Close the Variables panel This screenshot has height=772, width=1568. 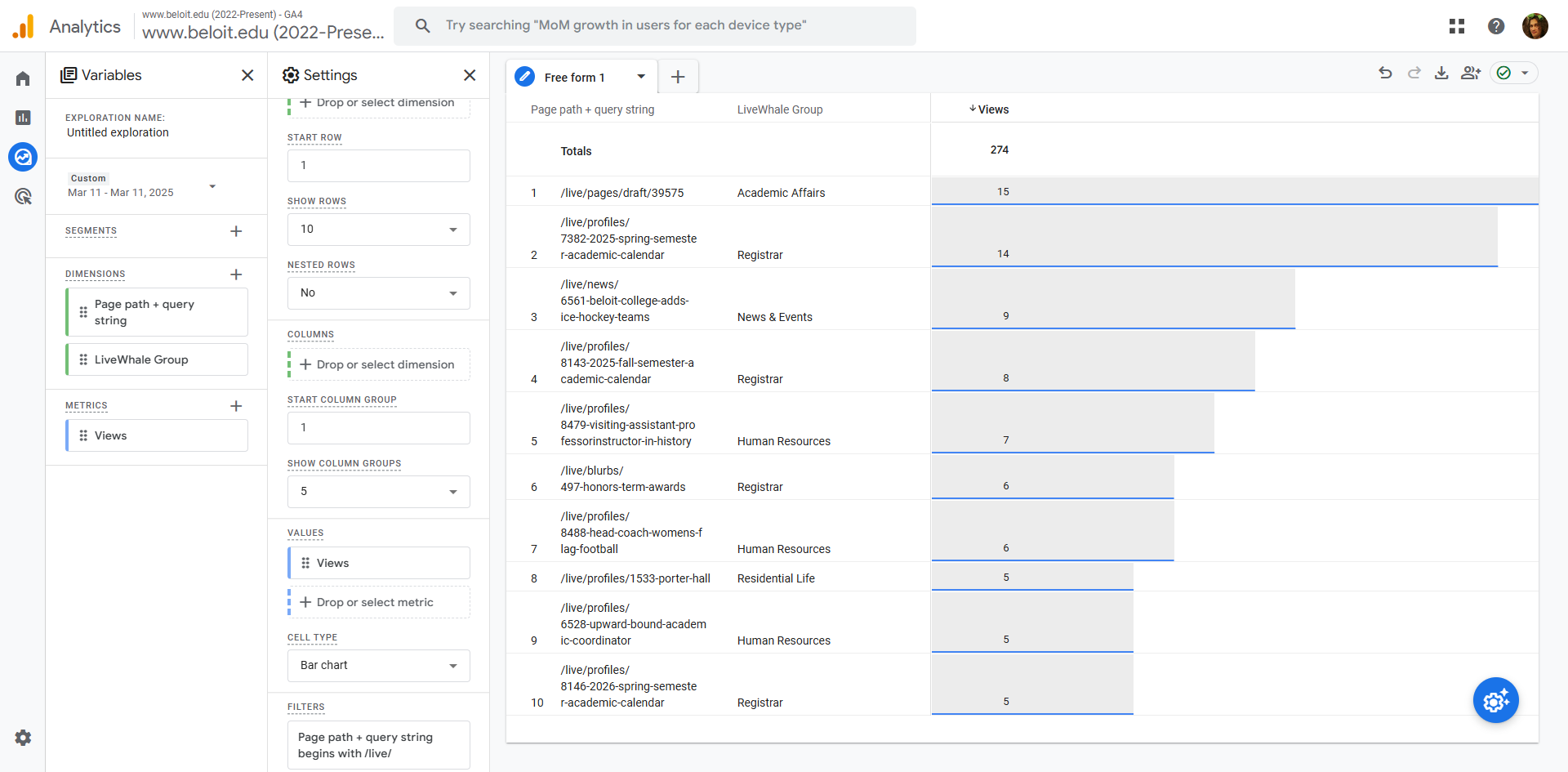247,75
